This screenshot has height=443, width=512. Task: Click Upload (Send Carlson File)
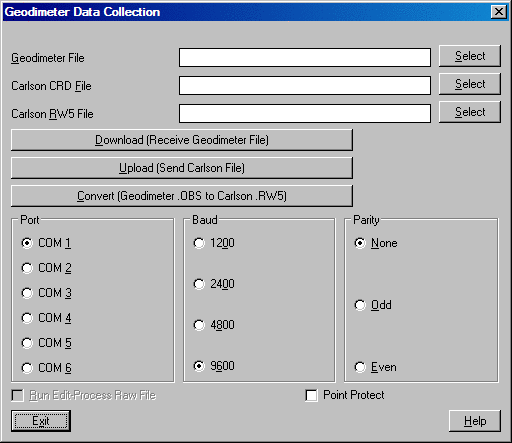(182, 168)
